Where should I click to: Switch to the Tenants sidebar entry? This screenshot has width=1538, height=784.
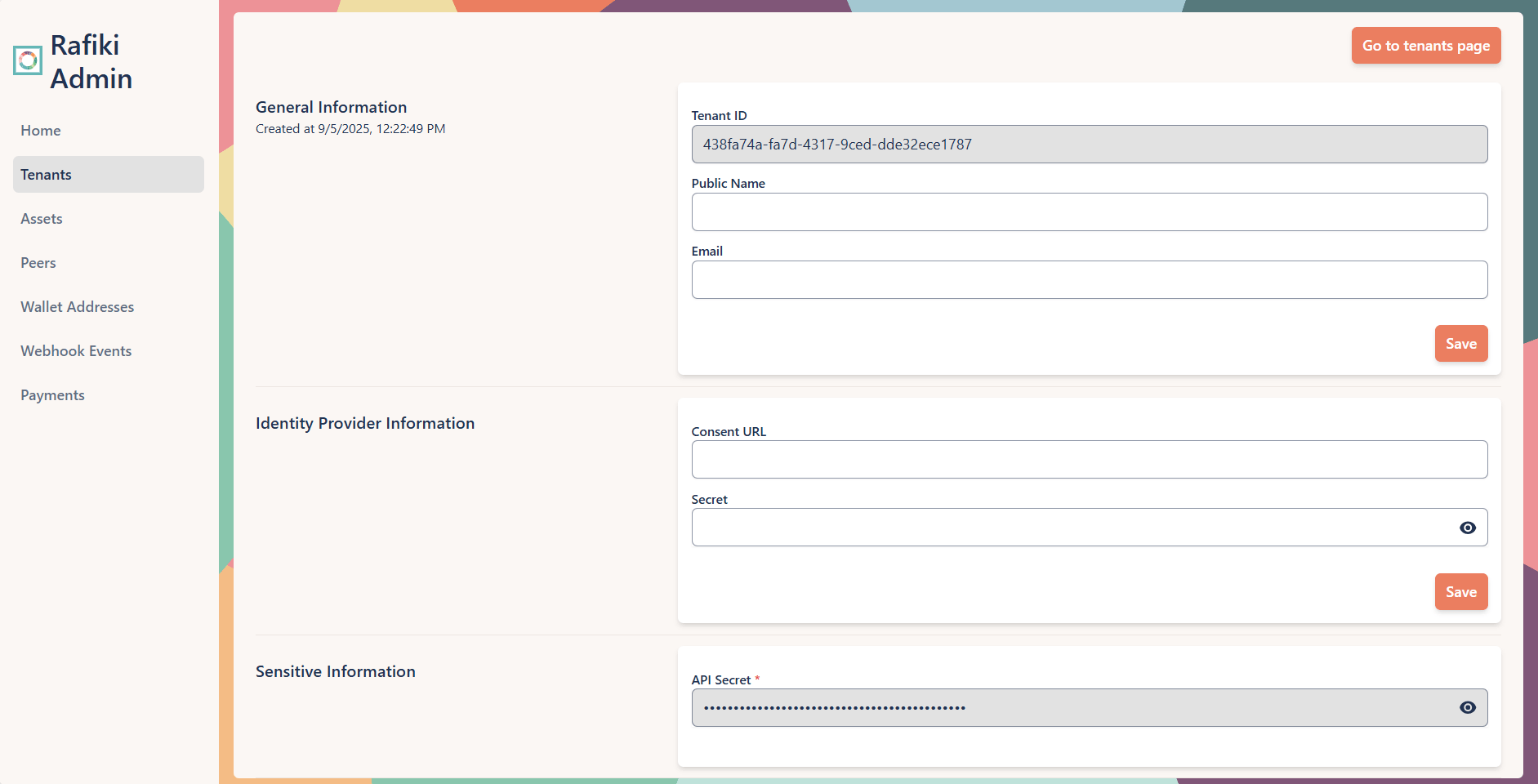pyautogui.click(x=46, y=174)
